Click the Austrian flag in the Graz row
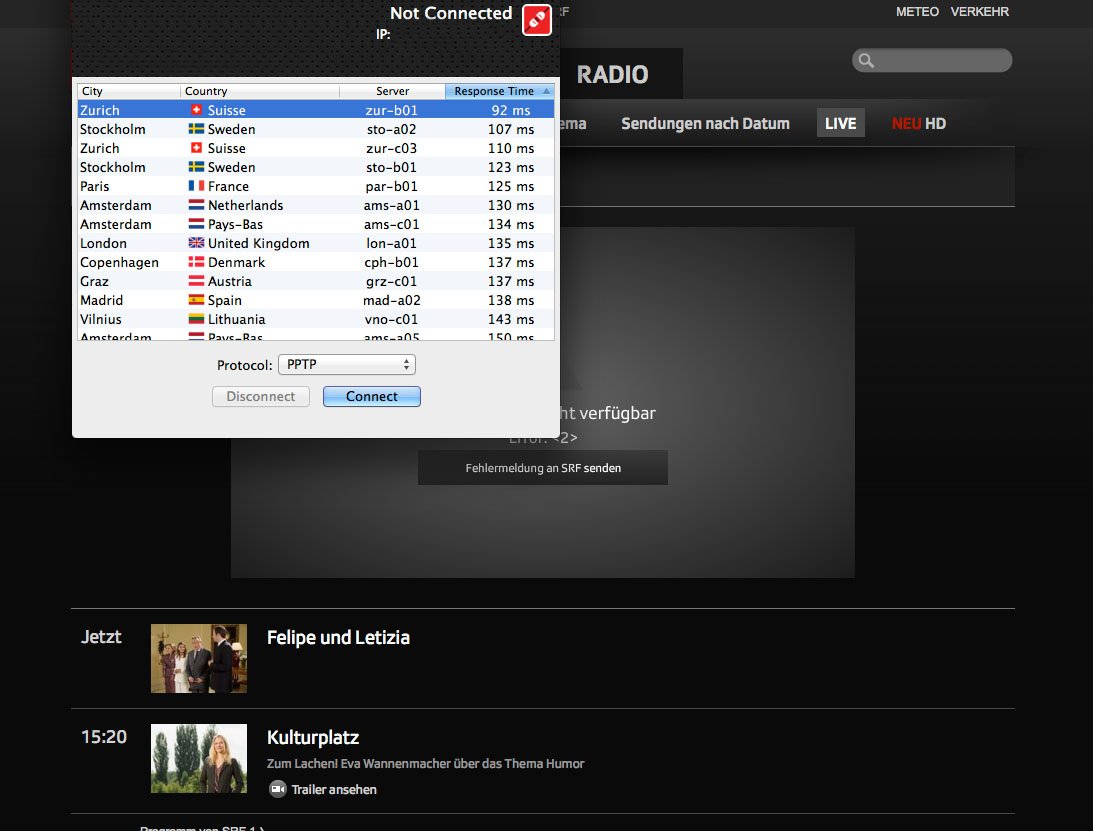This screenshot has width=1093, height=831. tap(197, 281)
